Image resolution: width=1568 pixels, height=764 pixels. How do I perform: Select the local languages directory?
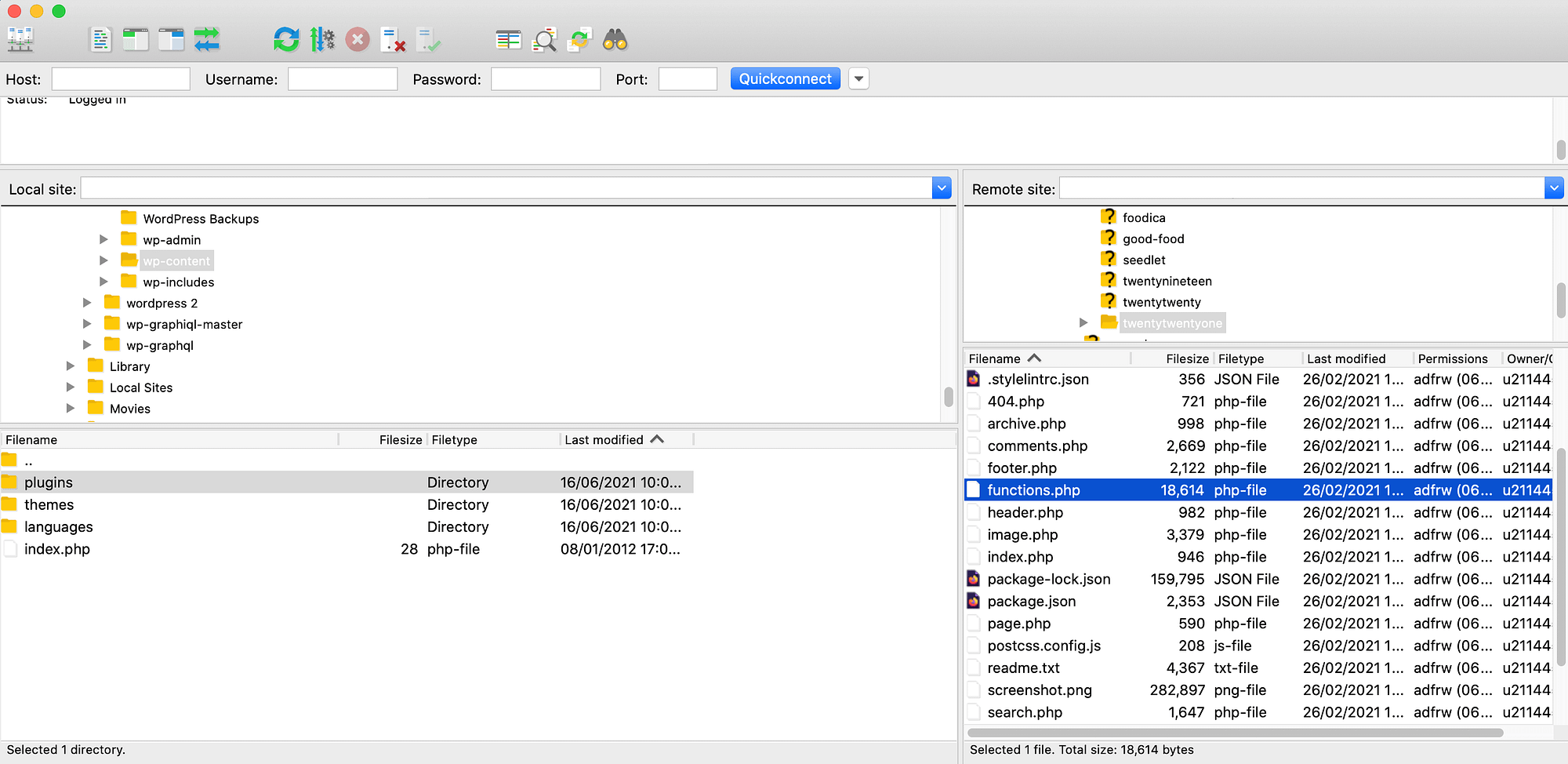[x=347, y=526]
